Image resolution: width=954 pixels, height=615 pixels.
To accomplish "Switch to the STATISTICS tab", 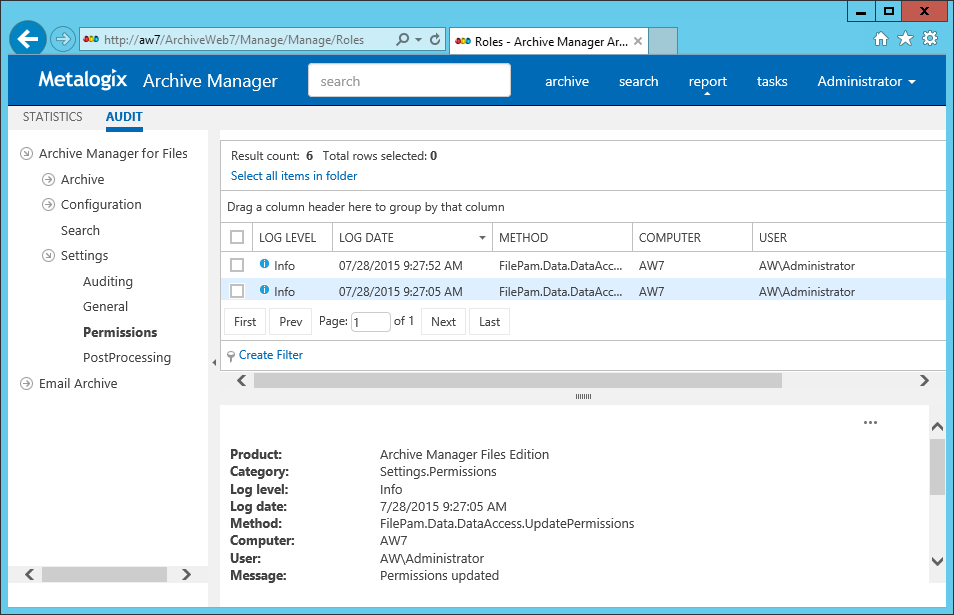I will tap(53, 117).
